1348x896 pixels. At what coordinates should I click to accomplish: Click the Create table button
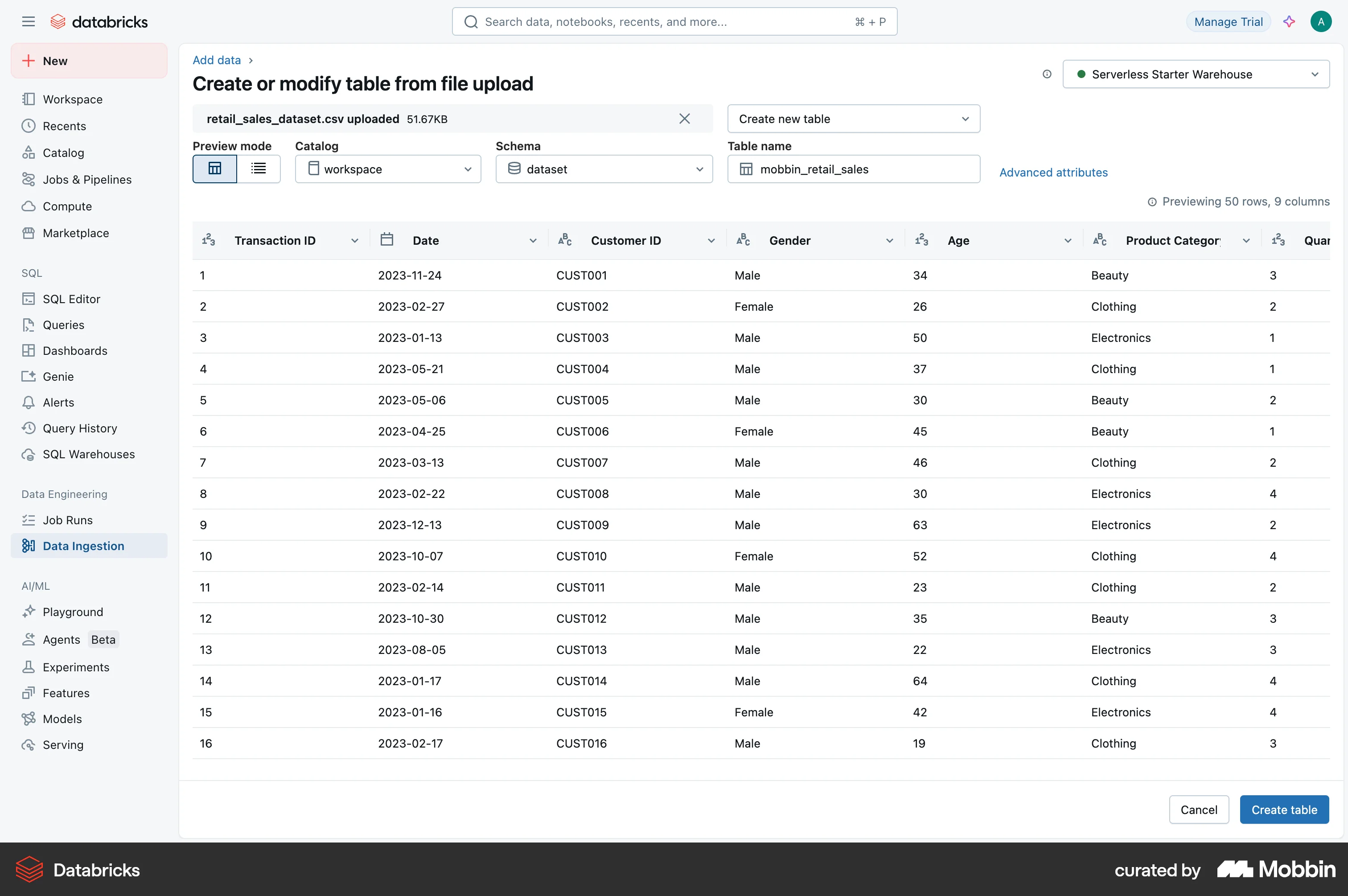coord(1284,810)
